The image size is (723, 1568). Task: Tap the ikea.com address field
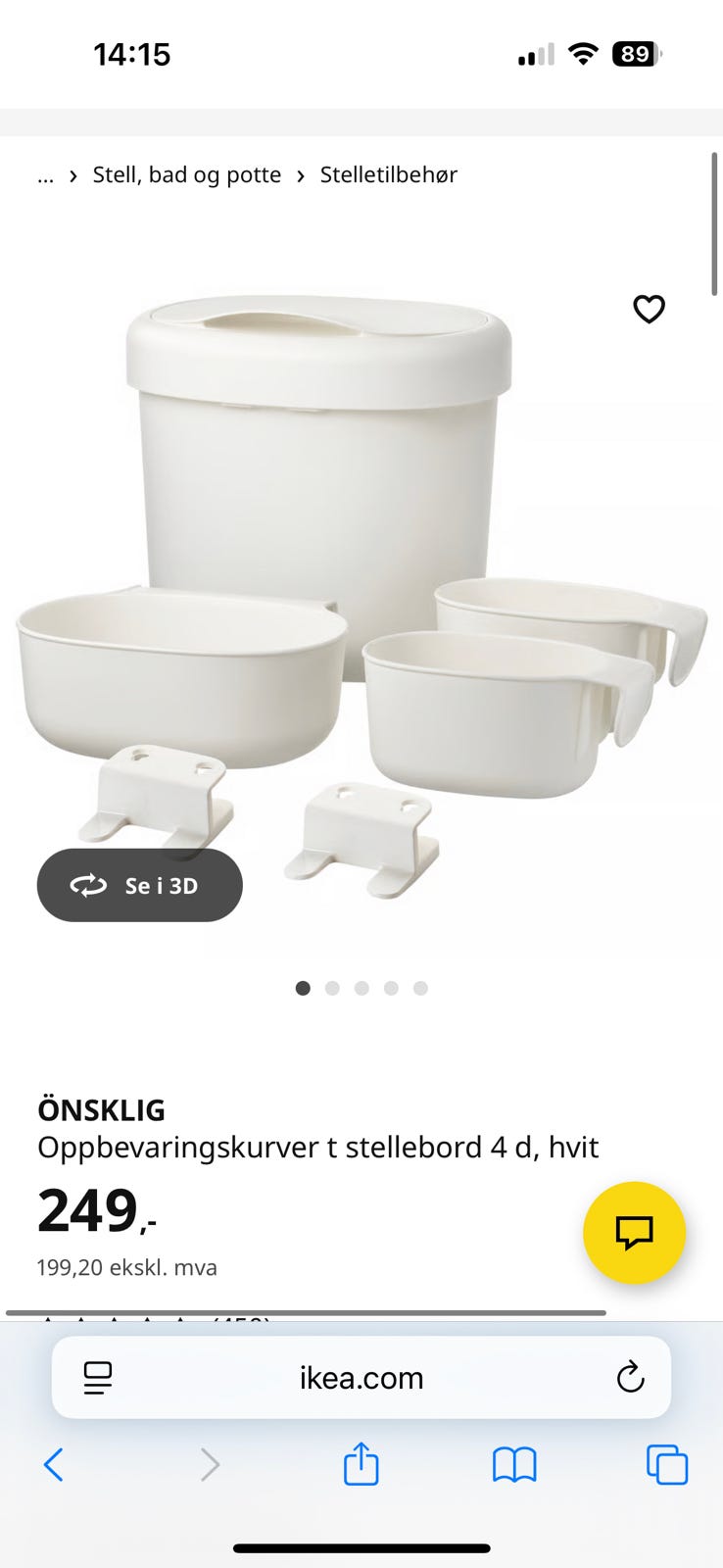361,1377
